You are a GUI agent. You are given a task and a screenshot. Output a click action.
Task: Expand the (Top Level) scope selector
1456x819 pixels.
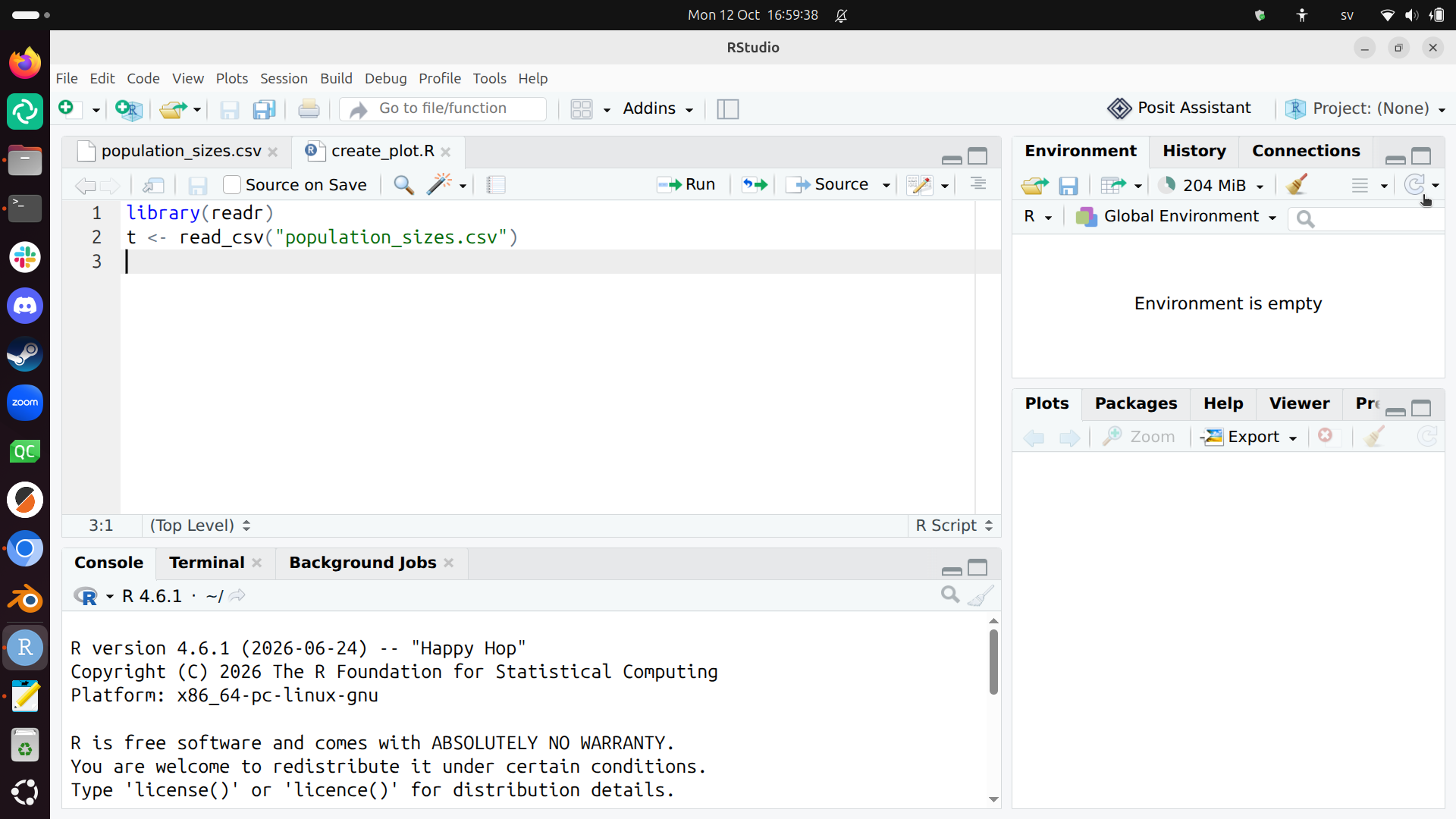[x=200, y=526]
